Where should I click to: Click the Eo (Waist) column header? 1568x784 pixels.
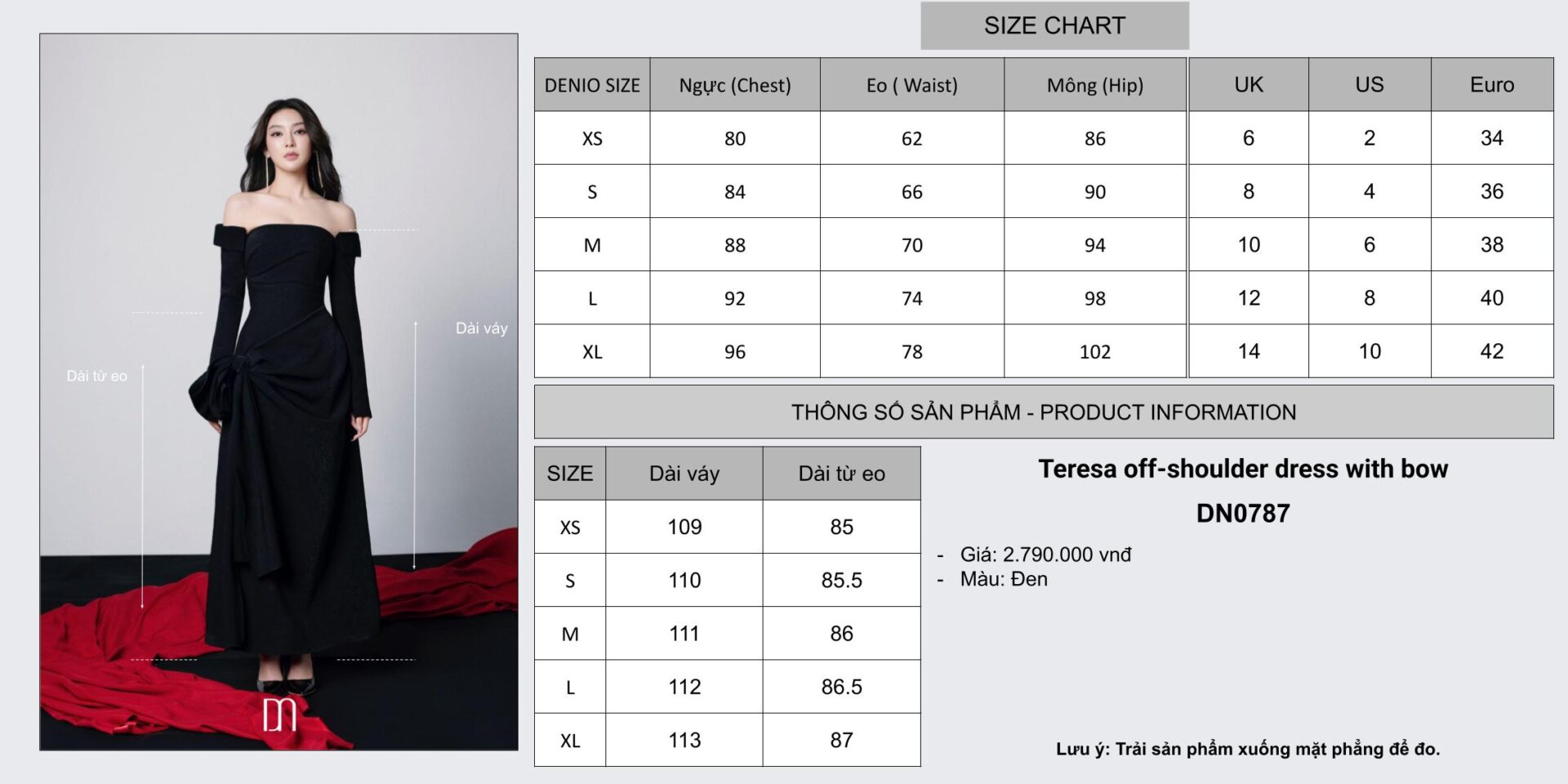click(x=911, y=85)
